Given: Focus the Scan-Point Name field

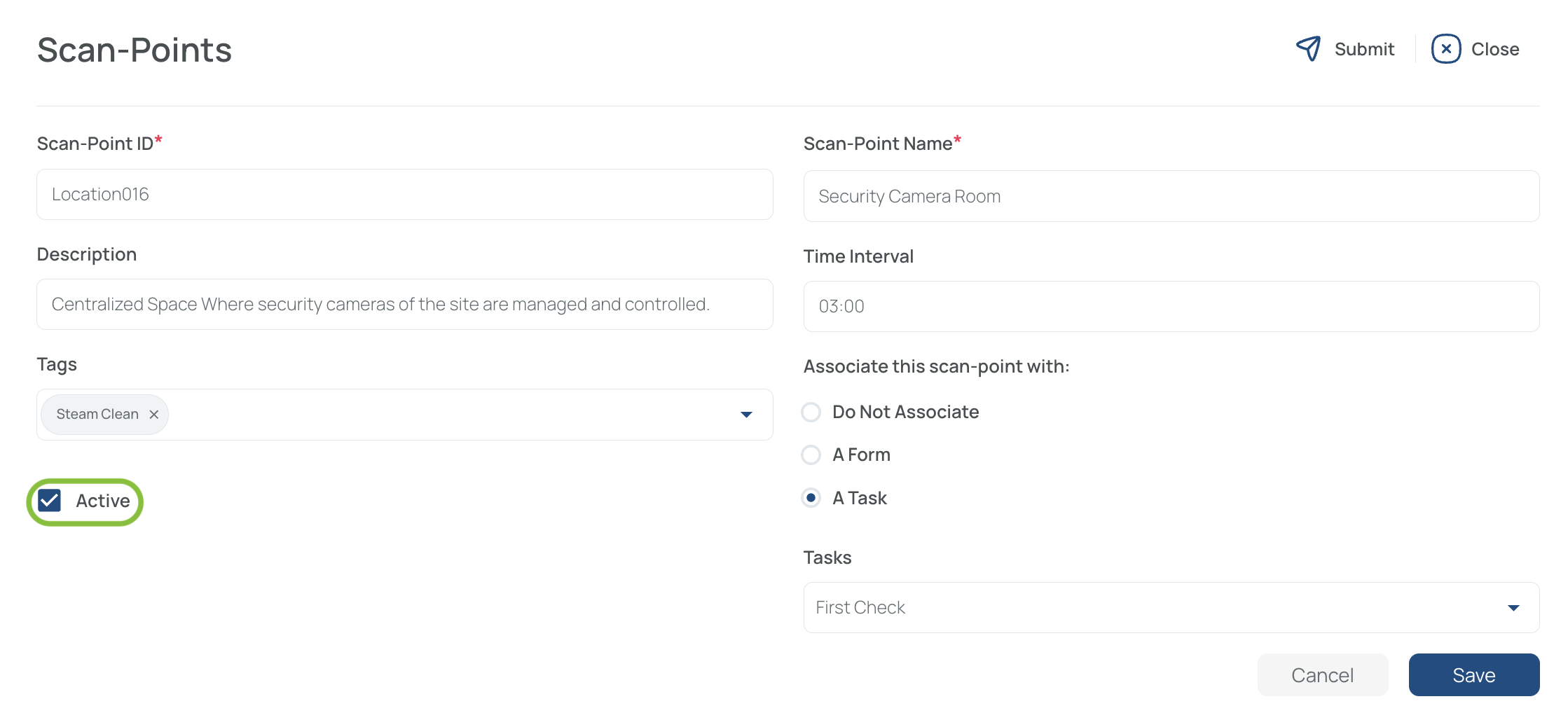Looking at the screenshot, I should tap(1171, 196).
